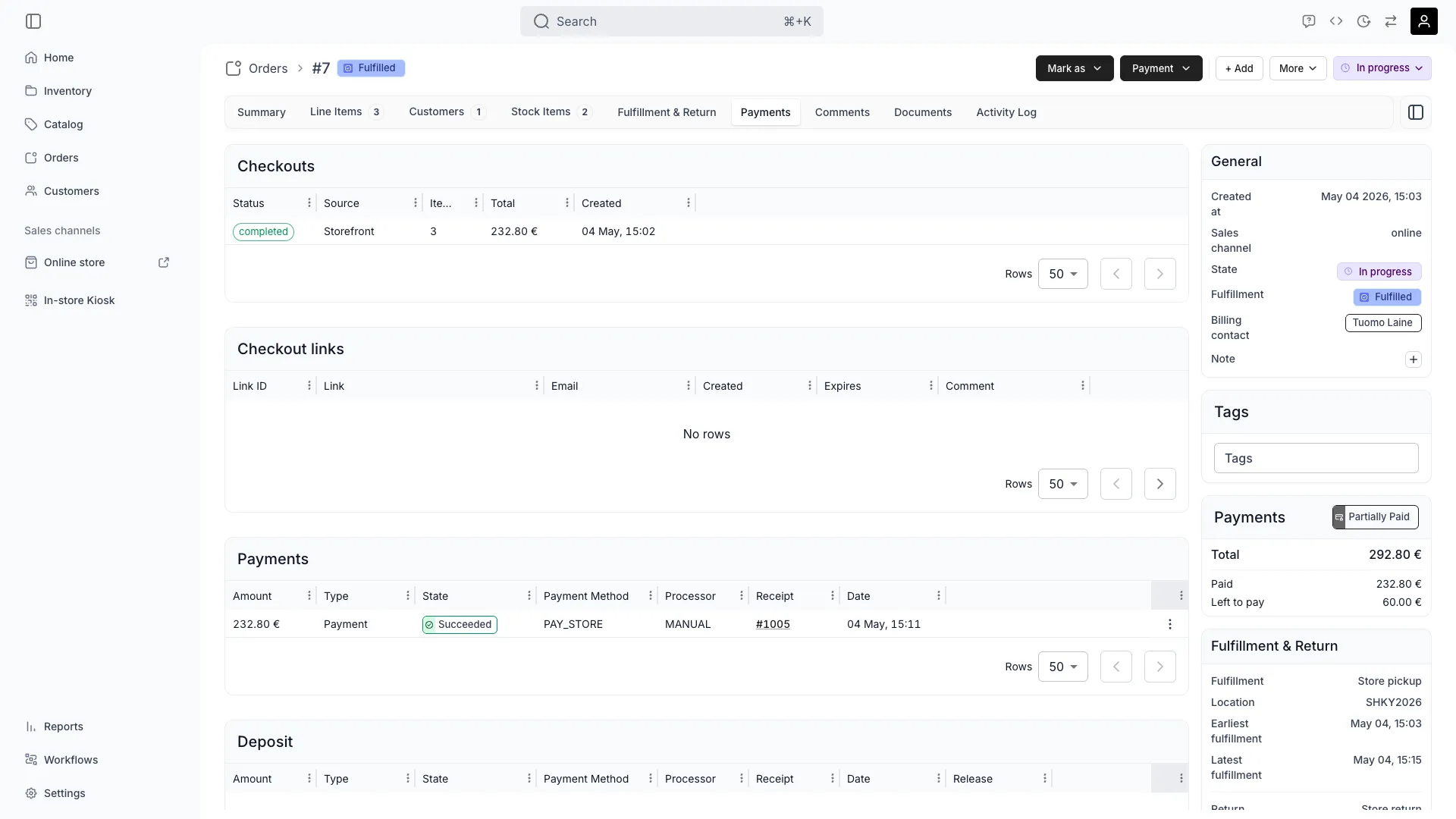The width and height of the screenshot is (1456, 819).
Task: Open Checkouts Status column menu
Action: pyautogui.click(x=309, y=203)
